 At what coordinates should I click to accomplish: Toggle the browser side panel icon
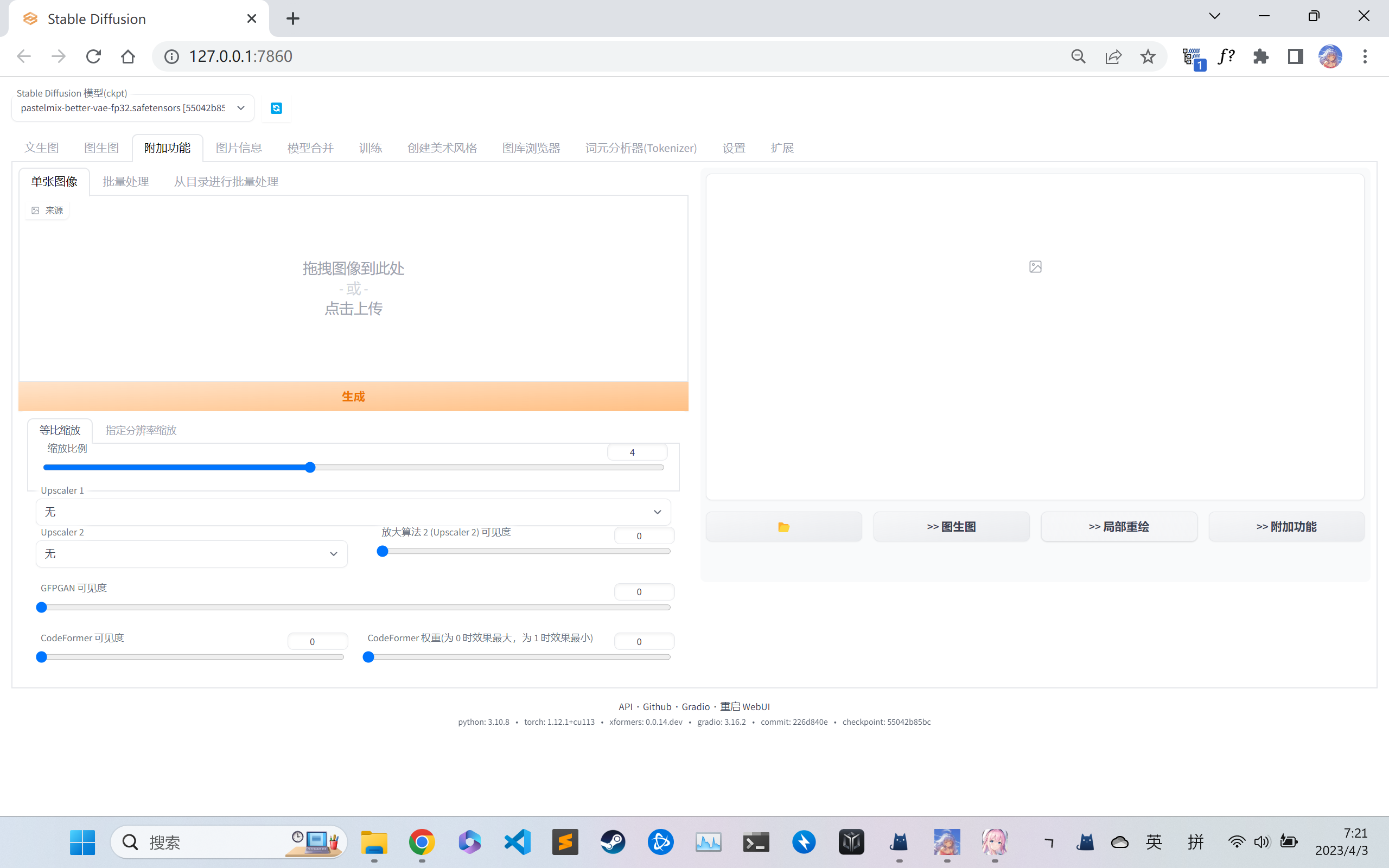(x=1296, y=56)
